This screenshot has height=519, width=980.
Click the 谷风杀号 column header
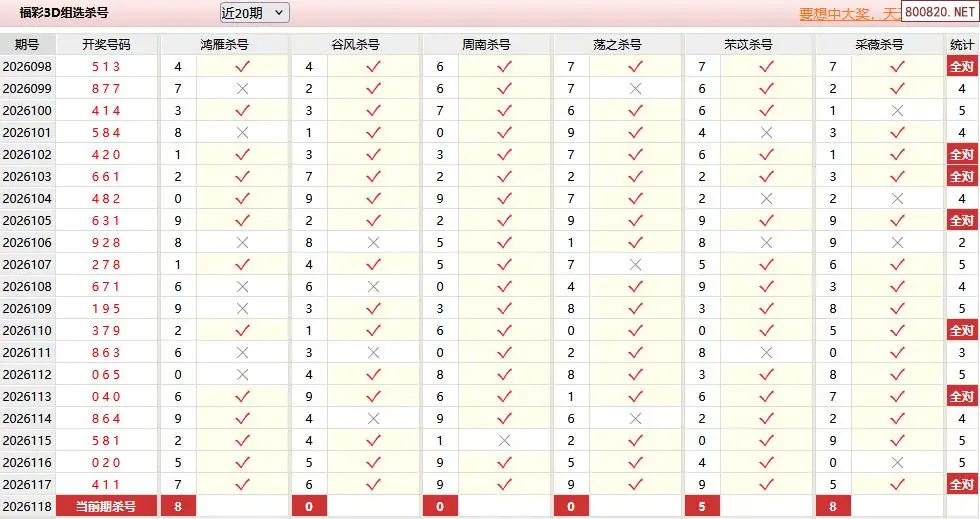coord(355,44)
